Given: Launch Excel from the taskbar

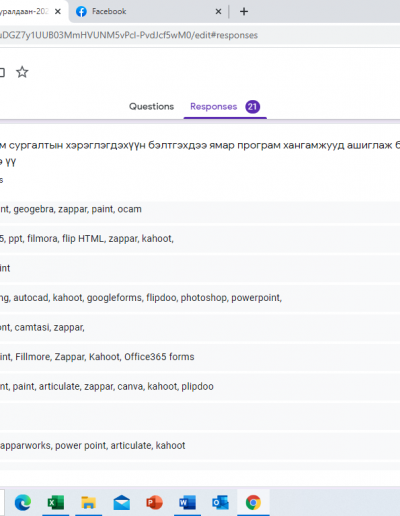Looking at the screenshot, I should point(56,503).
